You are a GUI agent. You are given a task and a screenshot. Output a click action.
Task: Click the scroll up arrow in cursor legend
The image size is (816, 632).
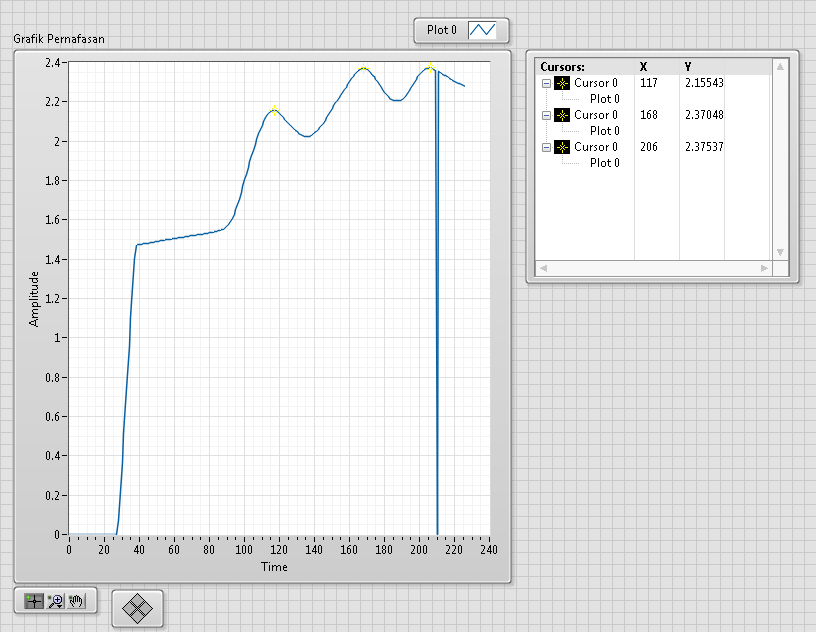tap(780, 66)
